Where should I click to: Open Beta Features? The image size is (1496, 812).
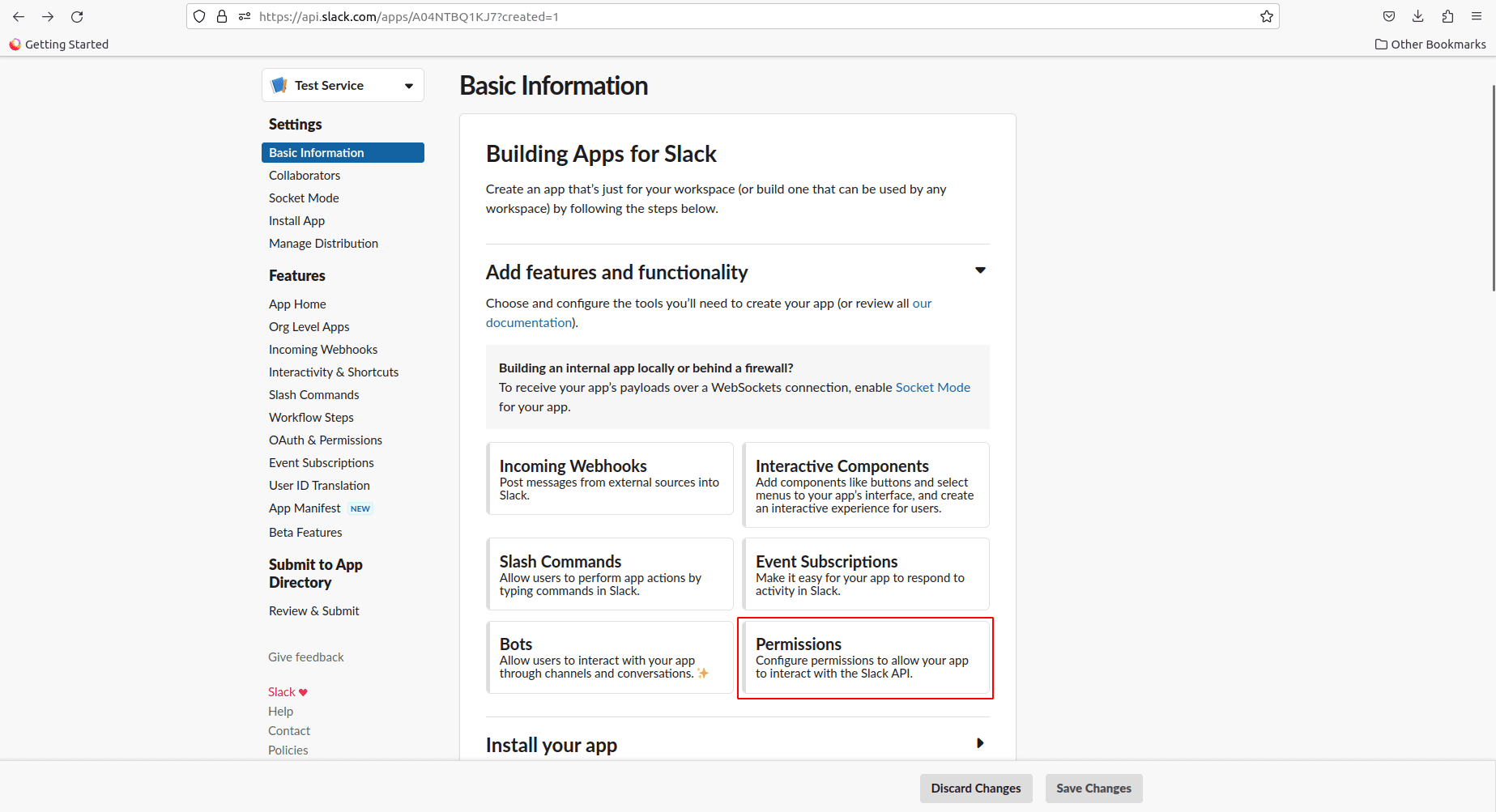pos(305,533)
